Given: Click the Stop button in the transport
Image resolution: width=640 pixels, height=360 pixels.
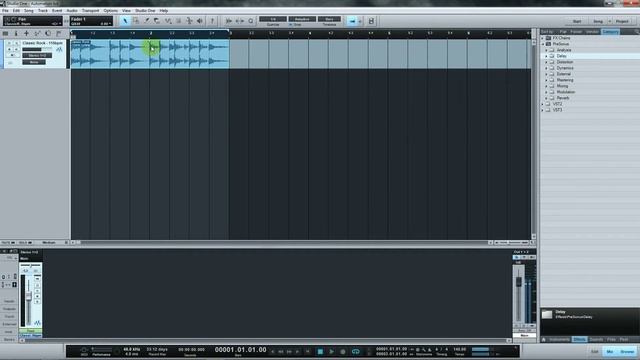Looking at the screenshot, I should 320,351.
